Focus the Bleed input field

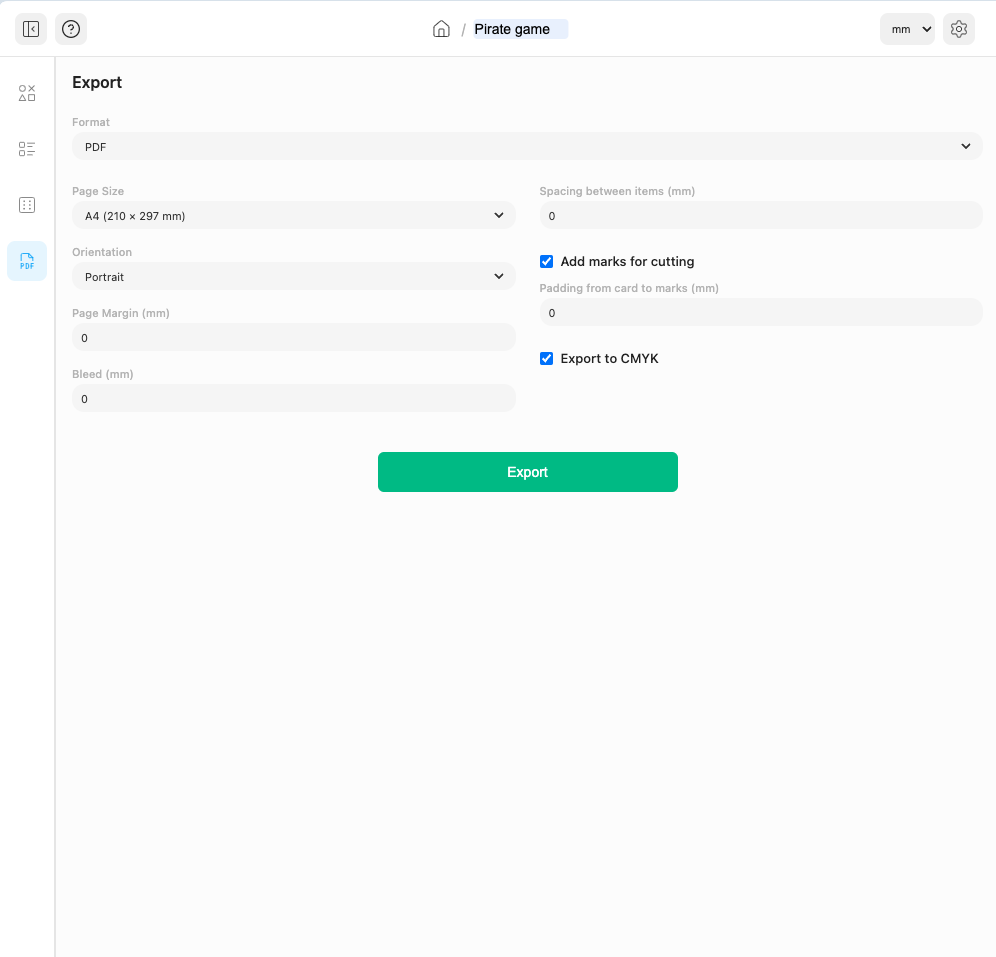293,399
